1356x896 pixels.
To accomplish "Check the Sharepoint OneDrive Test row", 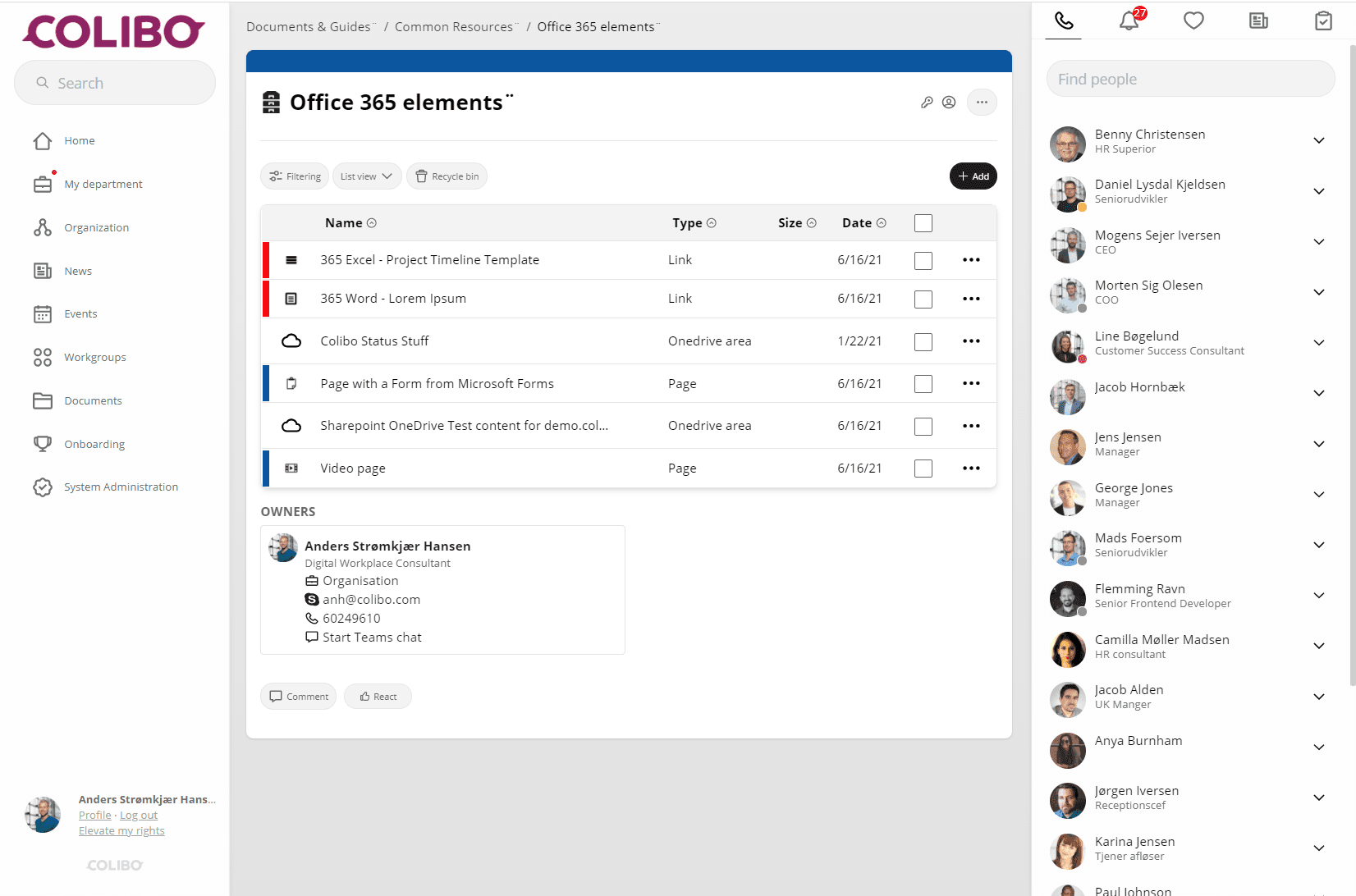I will click(923, 427).
